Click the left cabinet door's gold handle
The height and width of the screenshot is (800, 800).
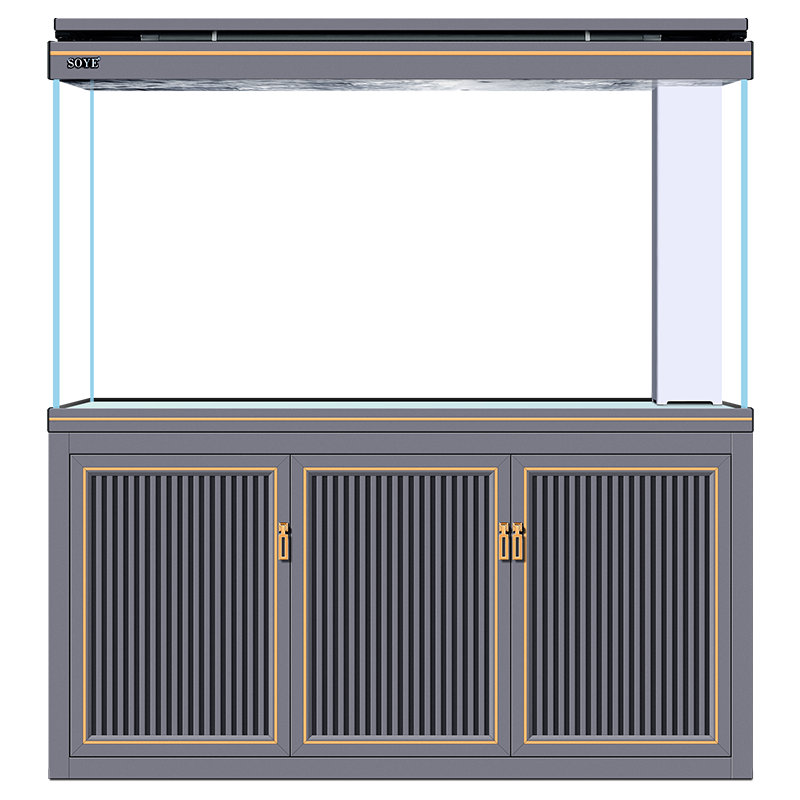(283, 541)
